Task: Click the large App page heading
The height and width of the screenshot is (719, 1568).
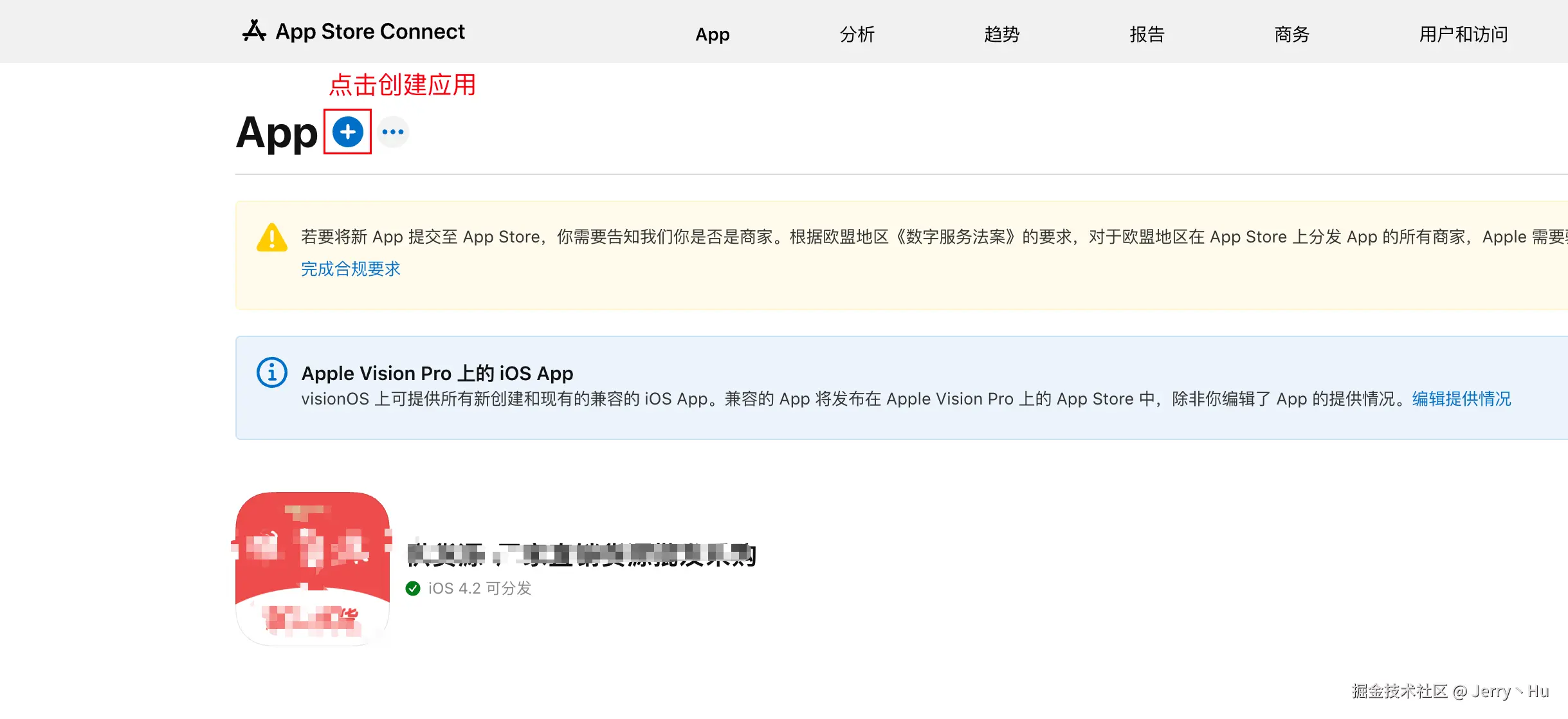Action: [277, 133]
